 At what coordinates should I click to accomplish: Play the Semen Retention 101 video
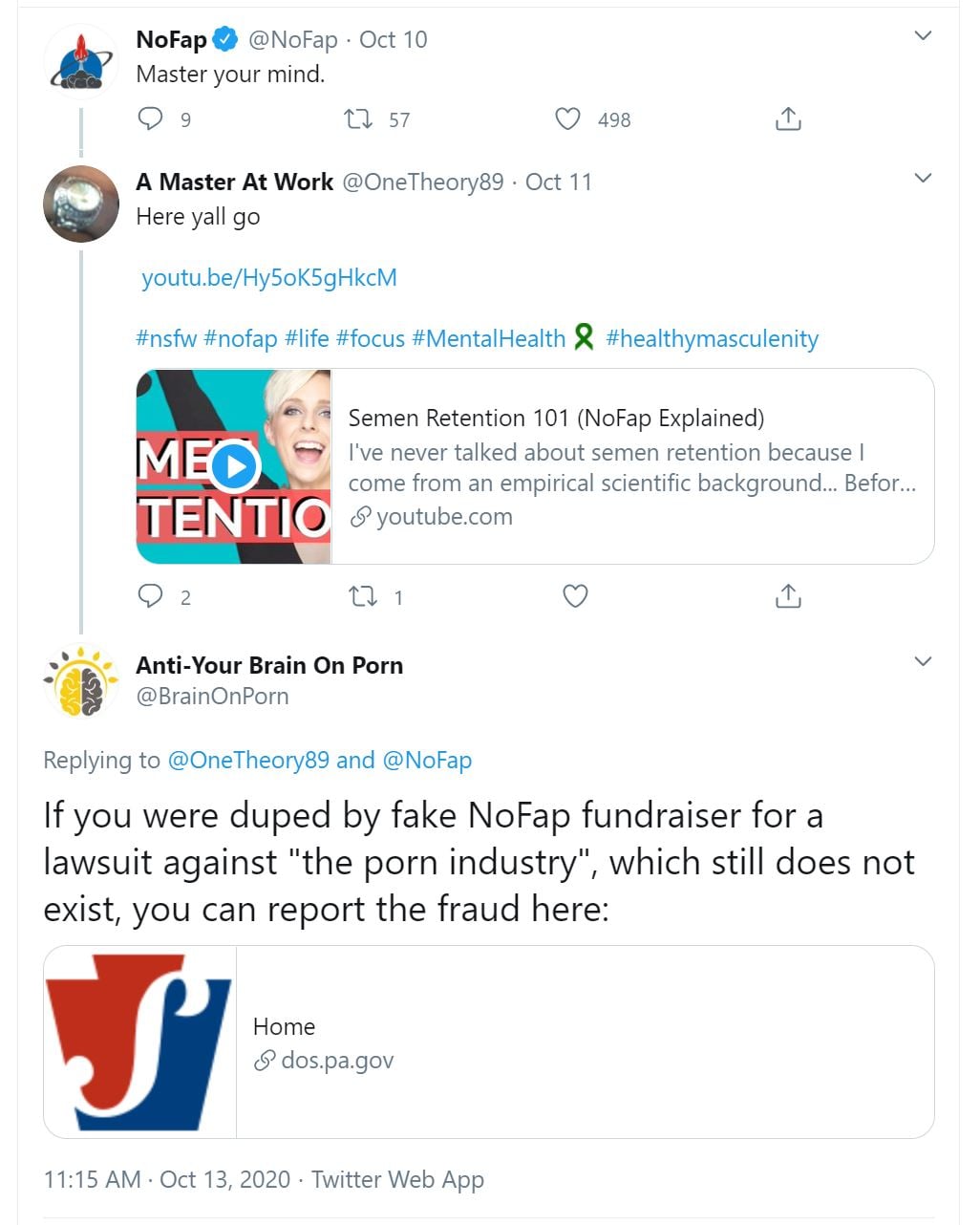click(234, 467)
